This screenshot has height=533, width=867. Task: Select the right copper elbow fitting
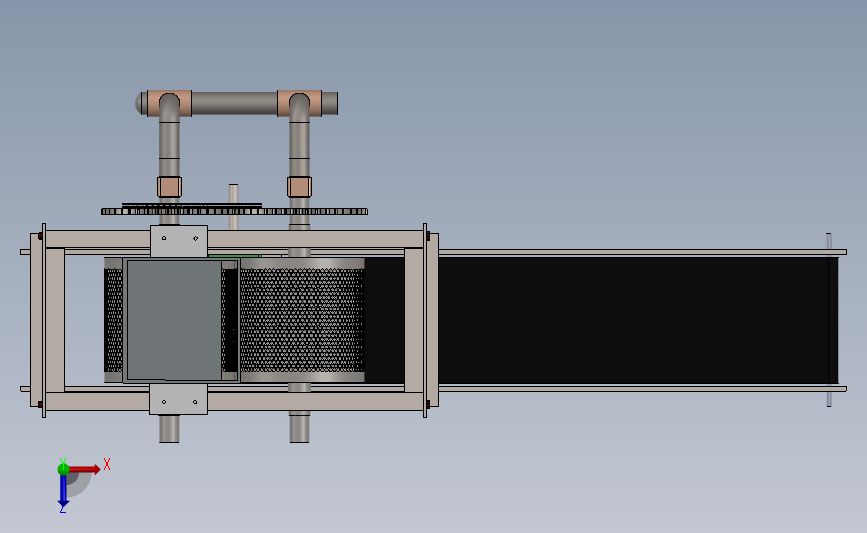pos(299,103)
